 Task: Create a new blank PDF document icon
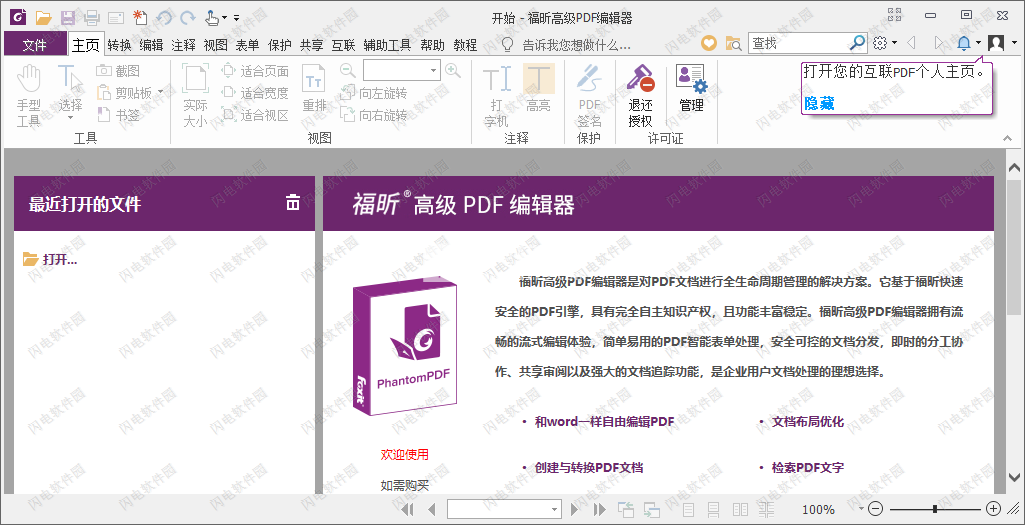click(x=140, y=18)
